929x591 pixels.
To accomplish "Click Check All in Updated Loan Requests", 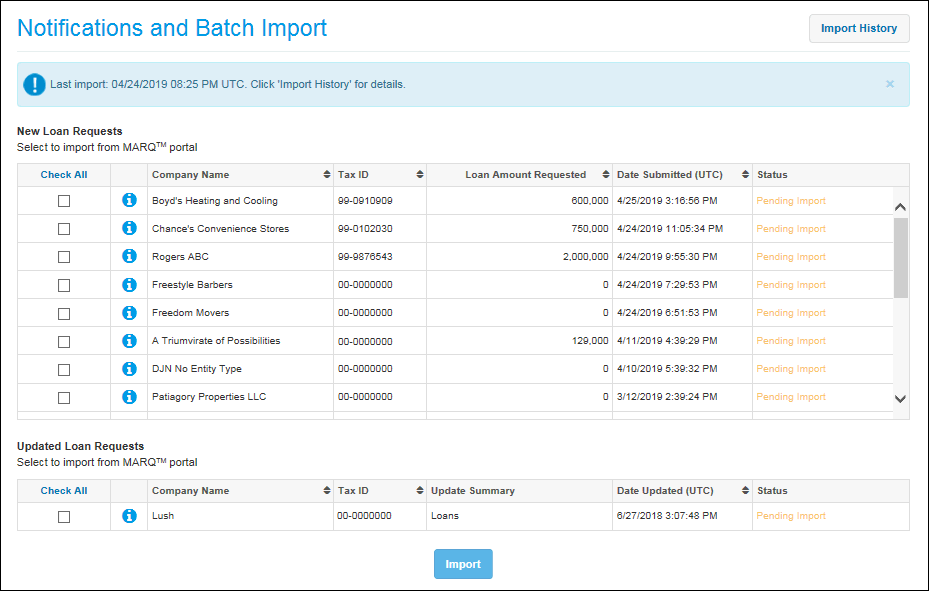I will click(64, 491).
